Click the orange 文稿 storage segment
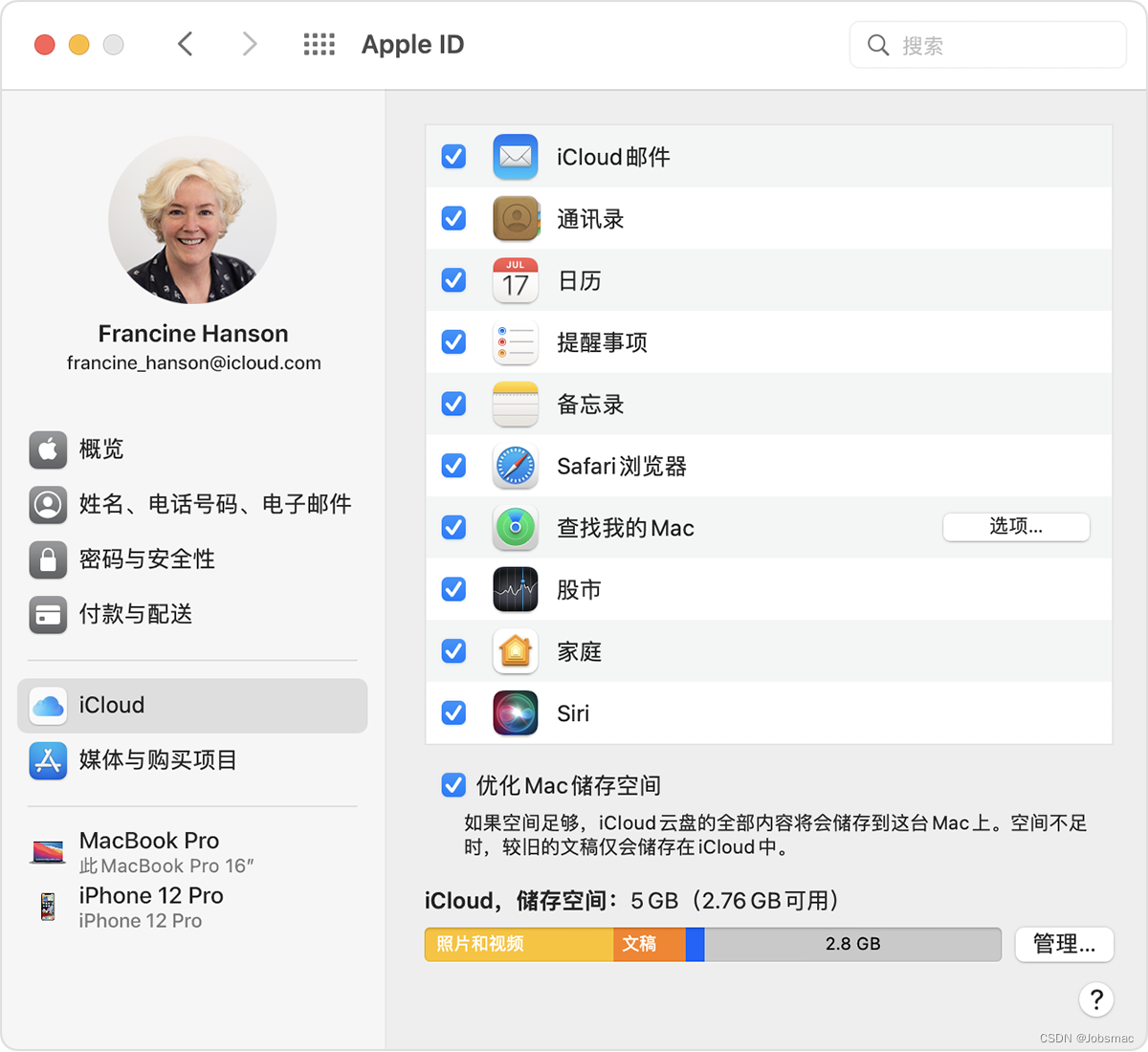 650,944
